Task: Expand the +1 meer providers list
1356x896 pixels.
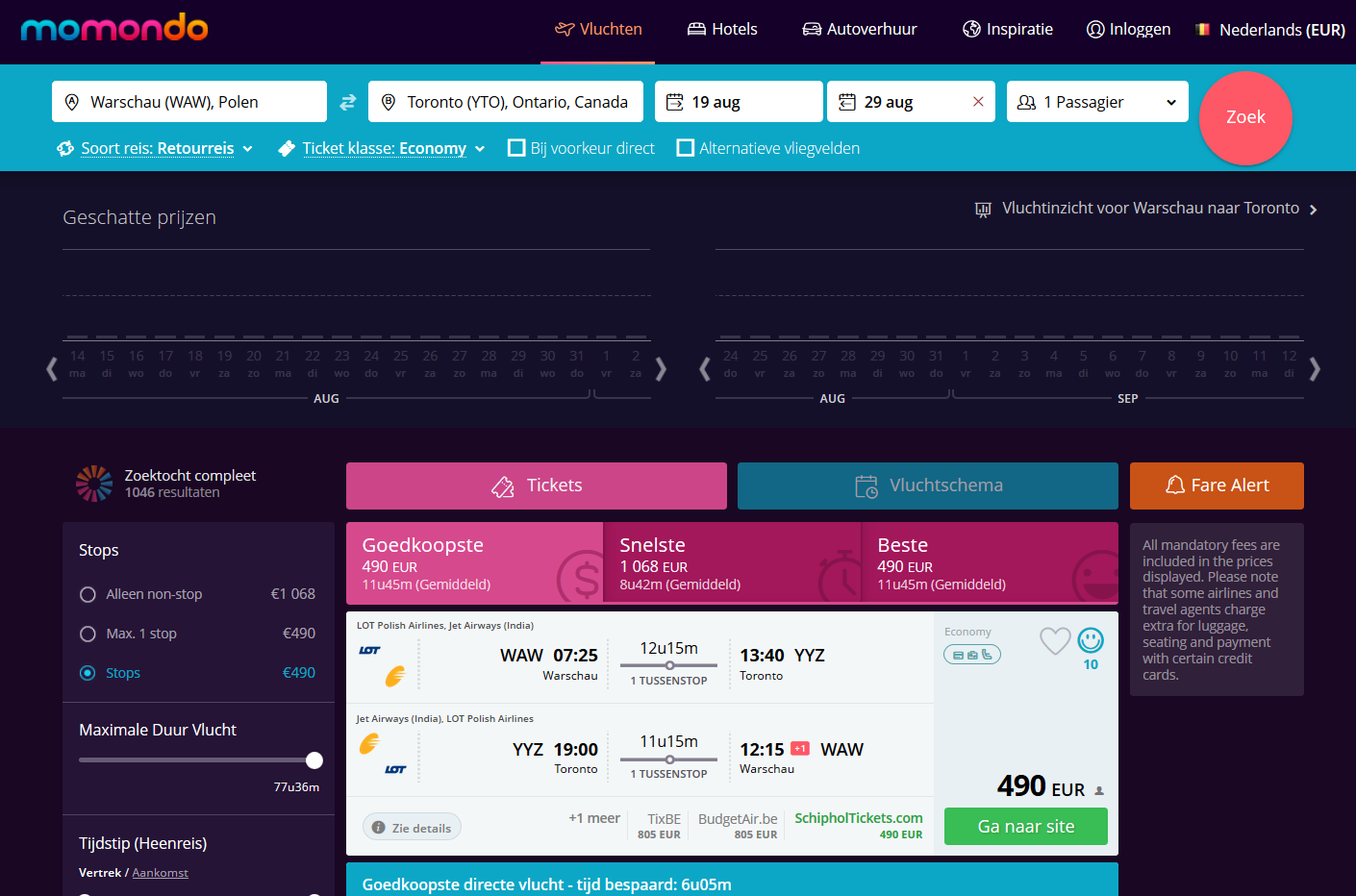Action: pos(594,818)
